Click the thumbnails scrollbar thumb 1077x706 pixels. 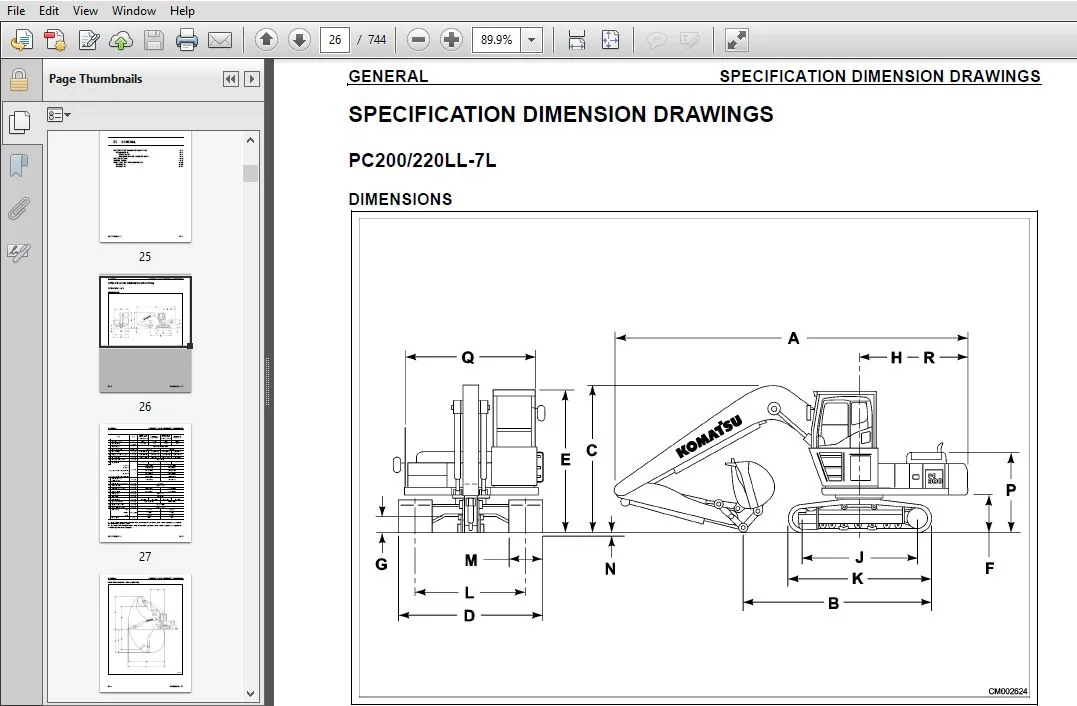tap(250, 173)
